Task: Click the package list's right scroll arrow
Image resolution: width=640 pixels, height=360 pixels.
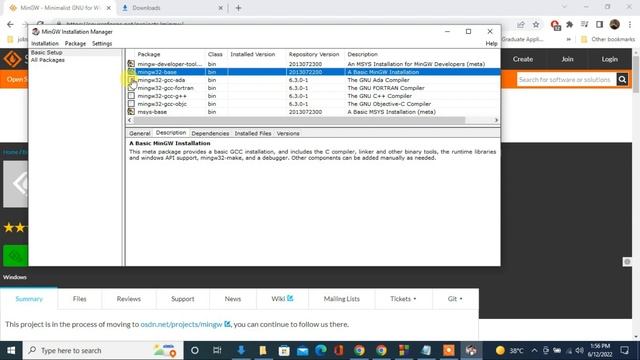Action: [x=496, y=120]
